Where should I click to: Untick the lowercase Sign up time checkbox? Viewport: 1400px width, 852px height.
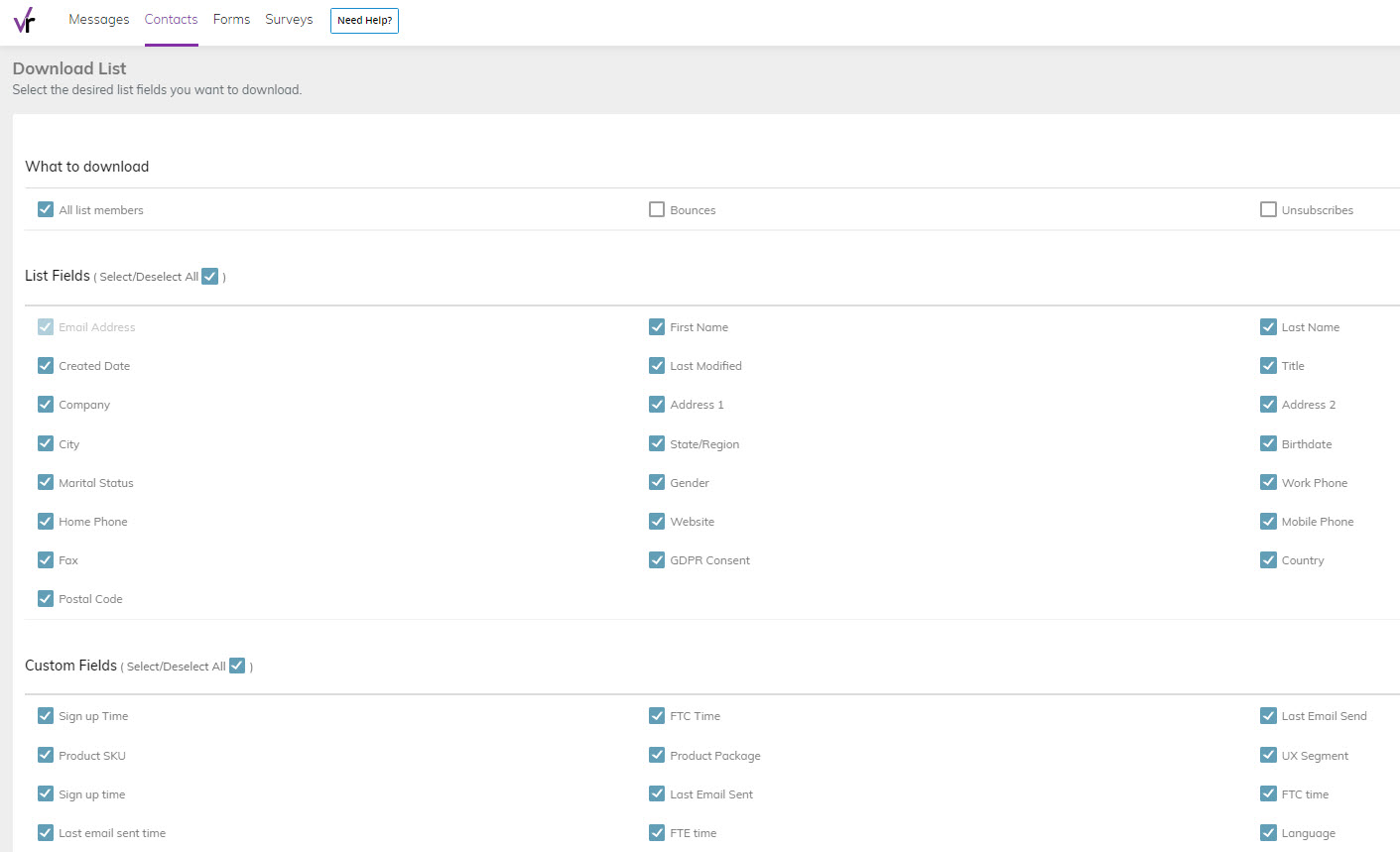pos(46,793)
